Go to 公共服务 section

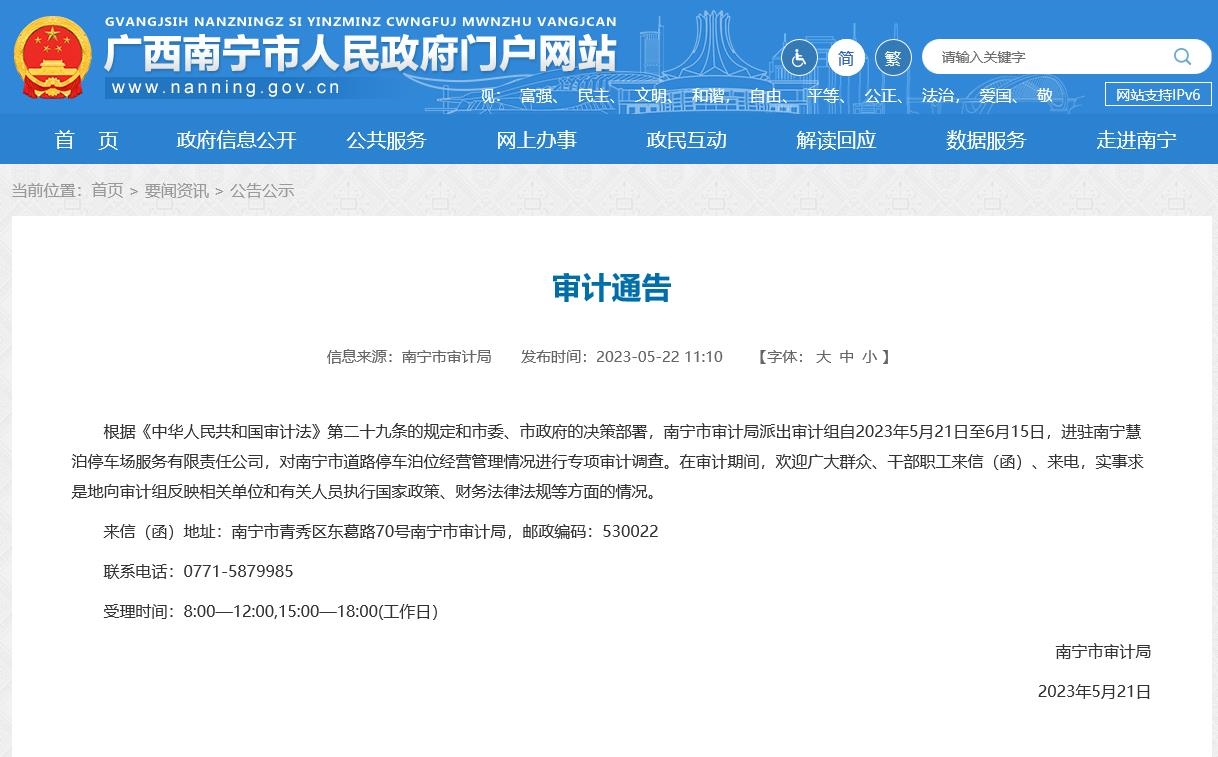tap(386, 140)
